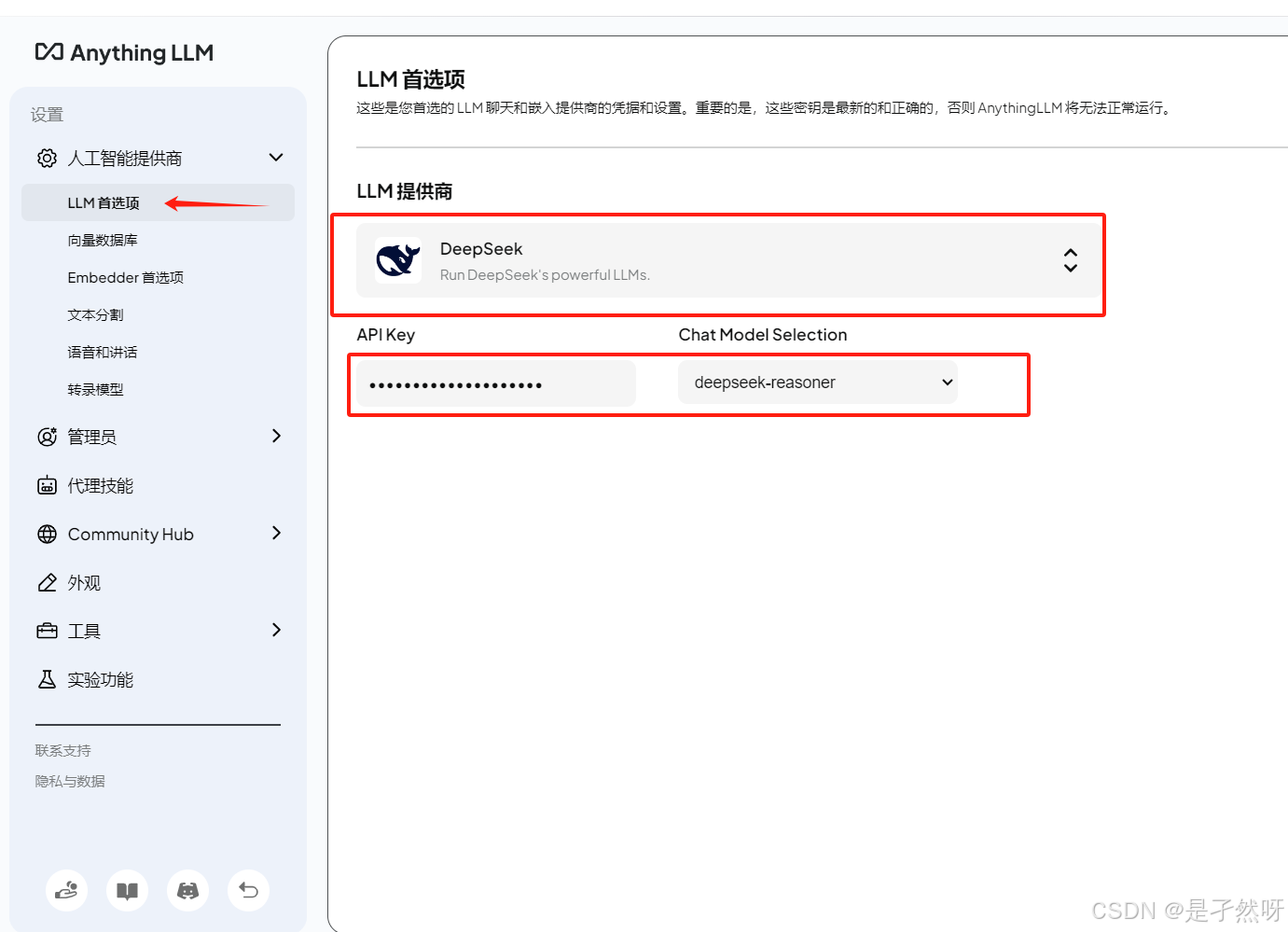Click the 联系支持 link
The image size is (1288, 932).
tap(62, 749)
